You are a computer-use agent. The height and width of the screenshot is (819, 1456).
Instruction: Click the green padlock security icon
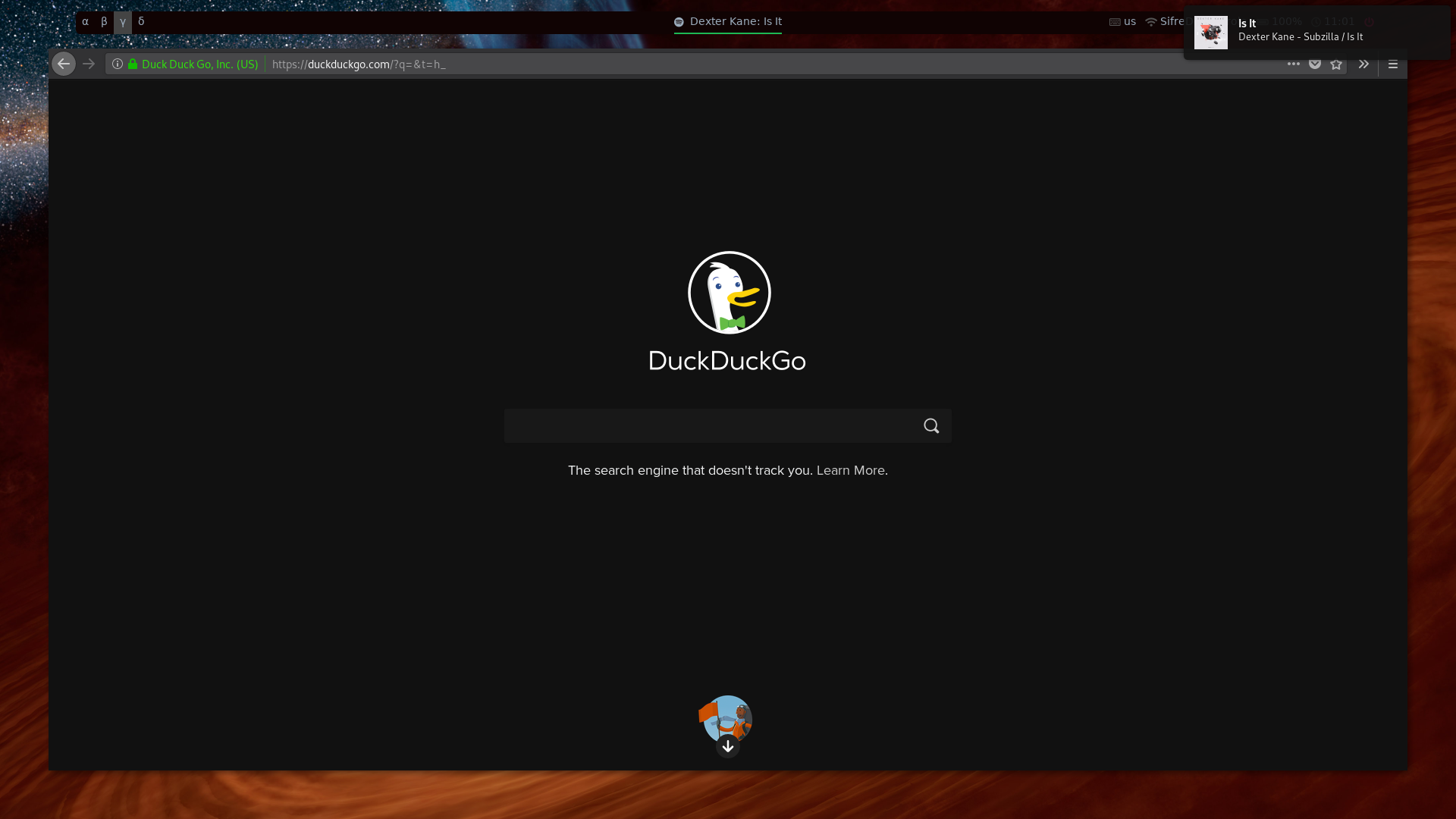[133, 64]
